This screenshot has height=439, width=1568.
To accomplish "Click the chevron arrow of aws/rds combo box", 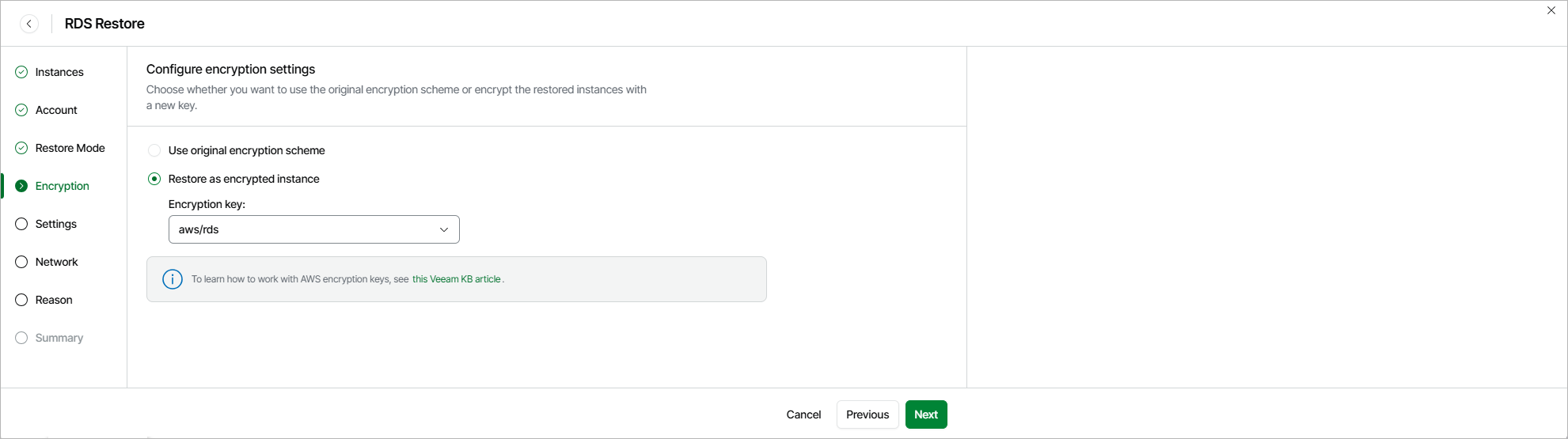I will point(444,229).
